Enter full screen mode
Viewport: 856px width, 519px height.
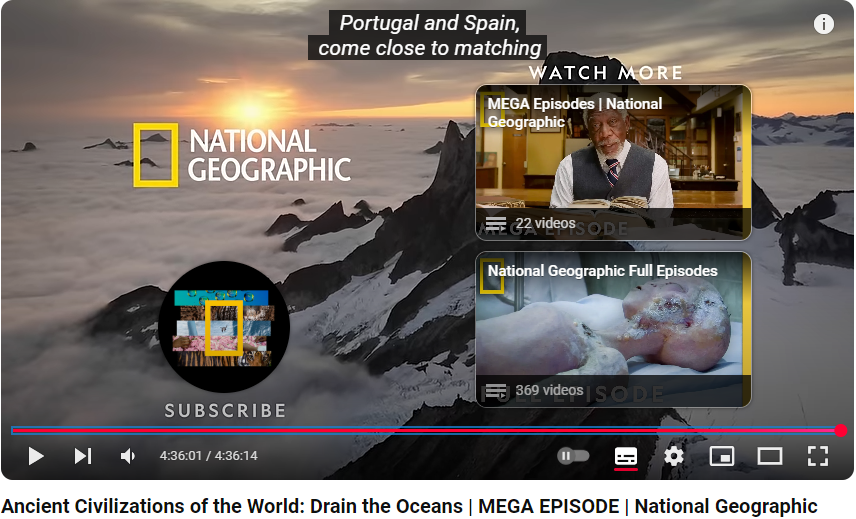tap(817, 456)
